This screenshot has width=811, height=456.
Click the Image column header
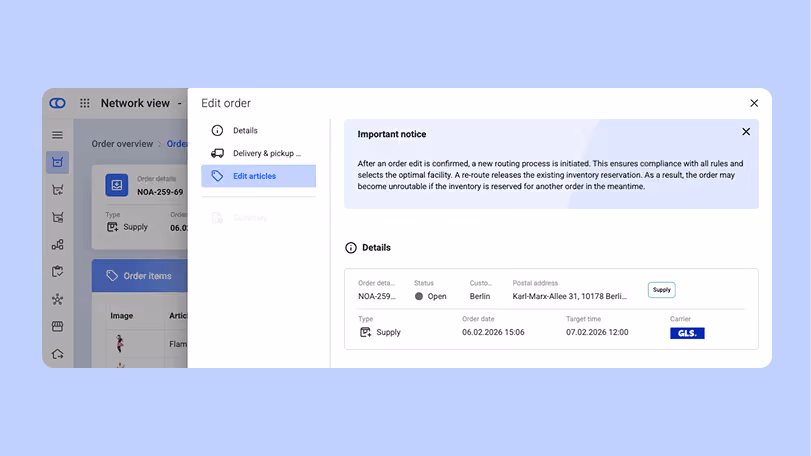122,315
